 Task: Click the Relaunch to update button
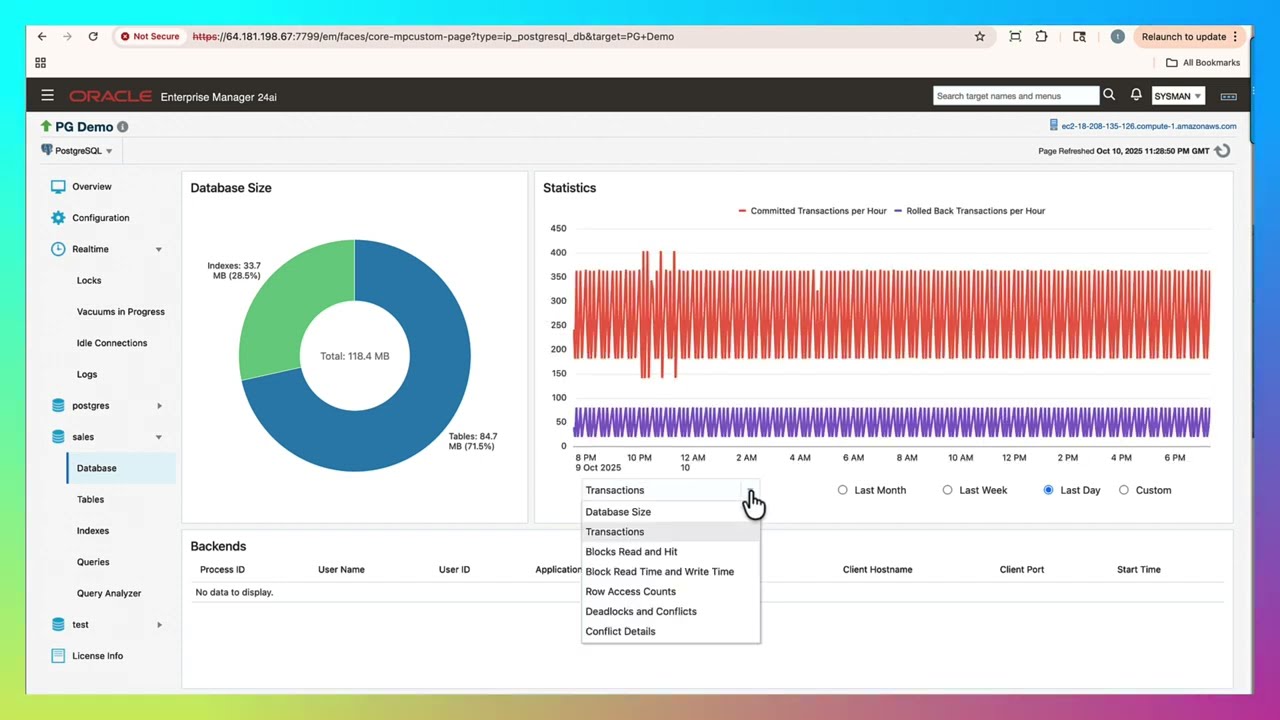tap(1183, 36)
